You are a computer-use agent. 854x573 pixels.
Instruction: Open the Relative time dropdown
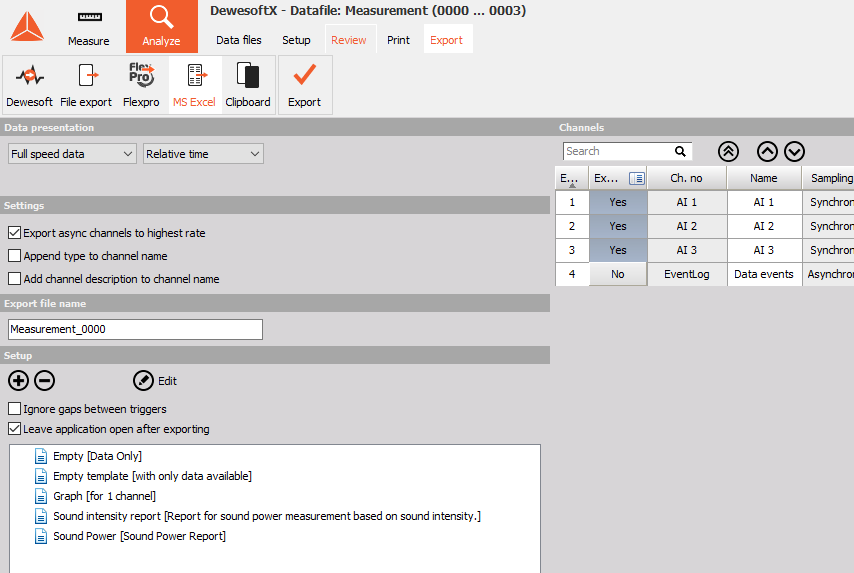tap(203, 154)
